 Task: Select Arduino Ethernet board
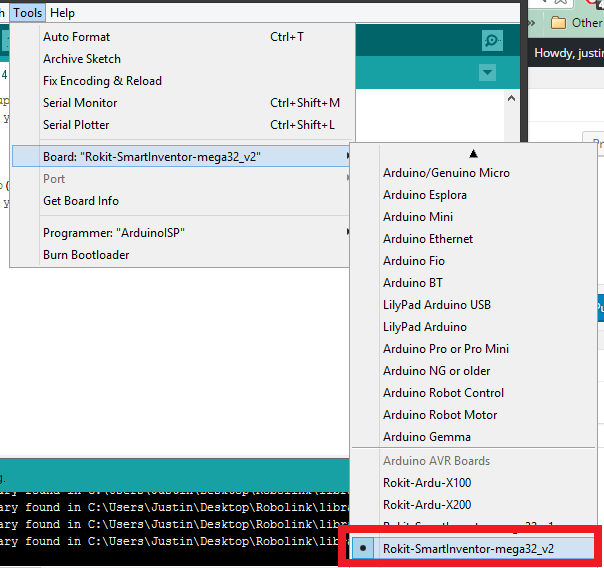pos(473,239)
